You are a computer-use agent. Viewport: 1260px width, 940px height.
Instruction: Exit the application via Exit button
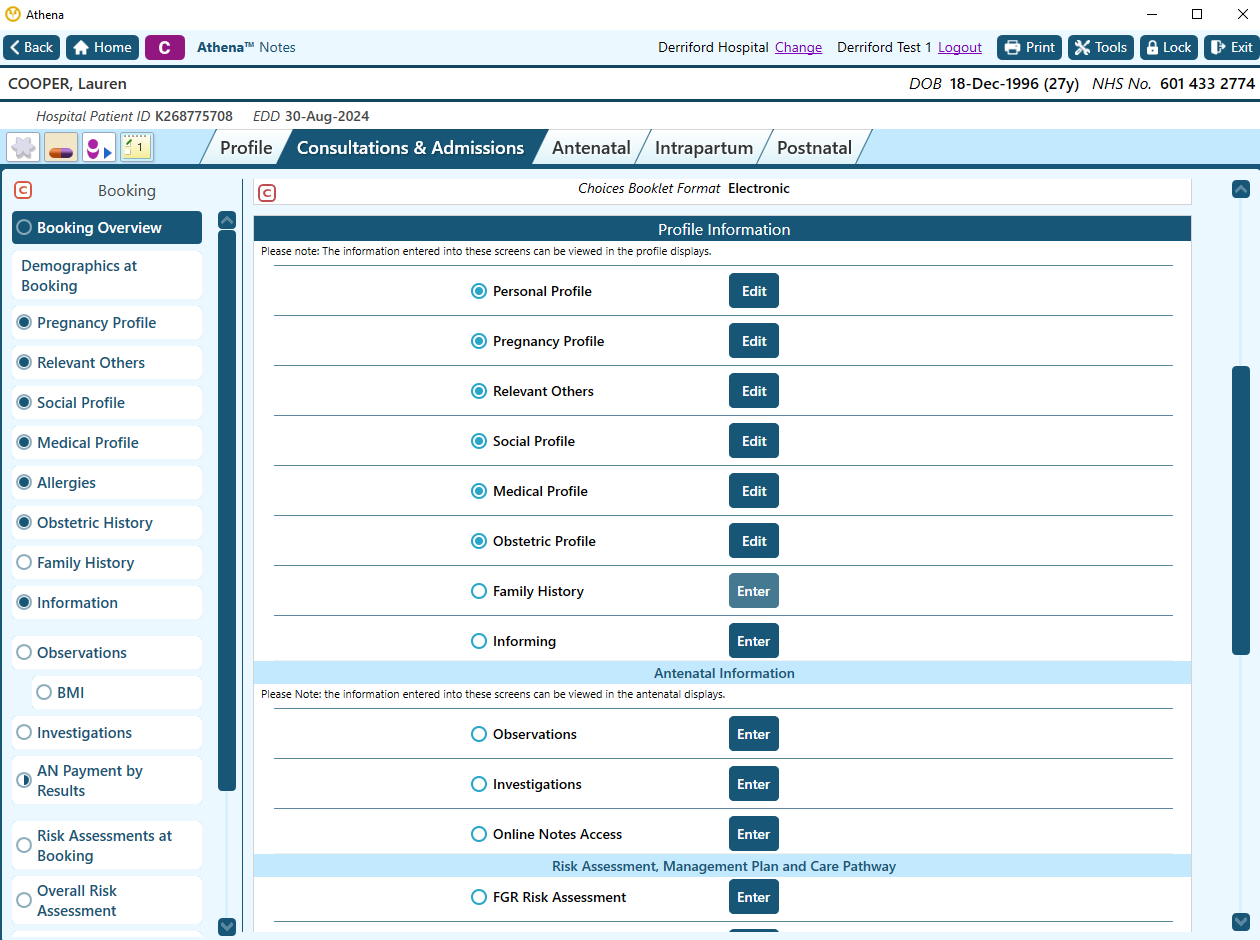coord(1231,48)
